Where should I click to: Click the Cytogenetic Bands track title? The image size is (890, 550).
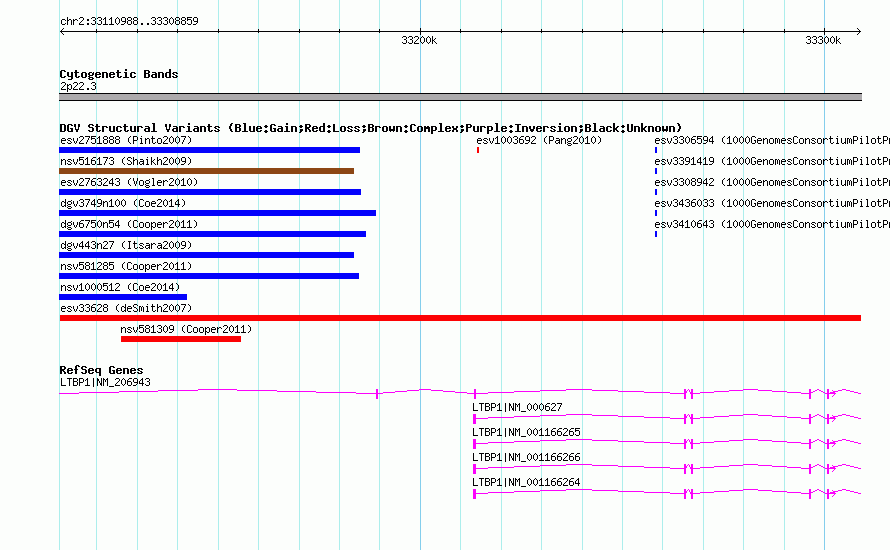pos(119,74)
